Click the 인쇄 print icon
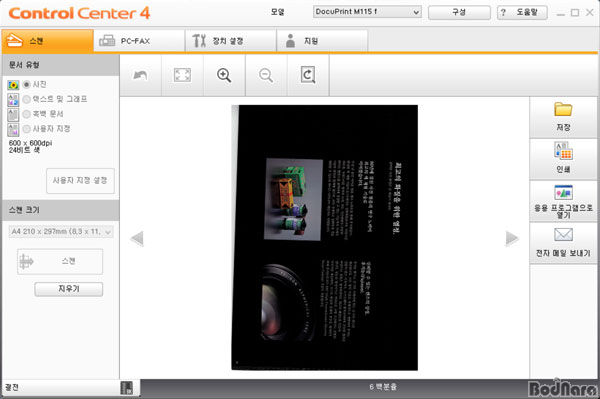The width and height of the screenshot is (600, 399). [x=563, y=150]
